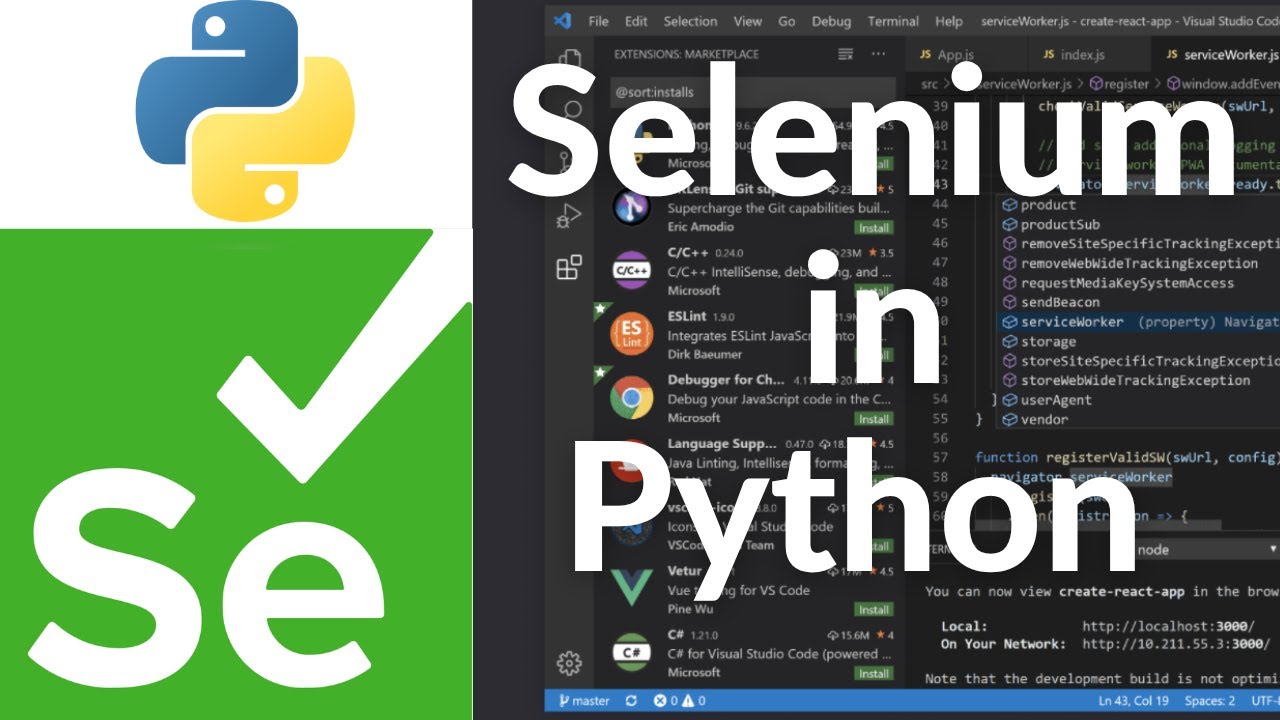1280x720 pixels.
Task: Open the Run and Debug view icon
Action: [x=569, y=214]
